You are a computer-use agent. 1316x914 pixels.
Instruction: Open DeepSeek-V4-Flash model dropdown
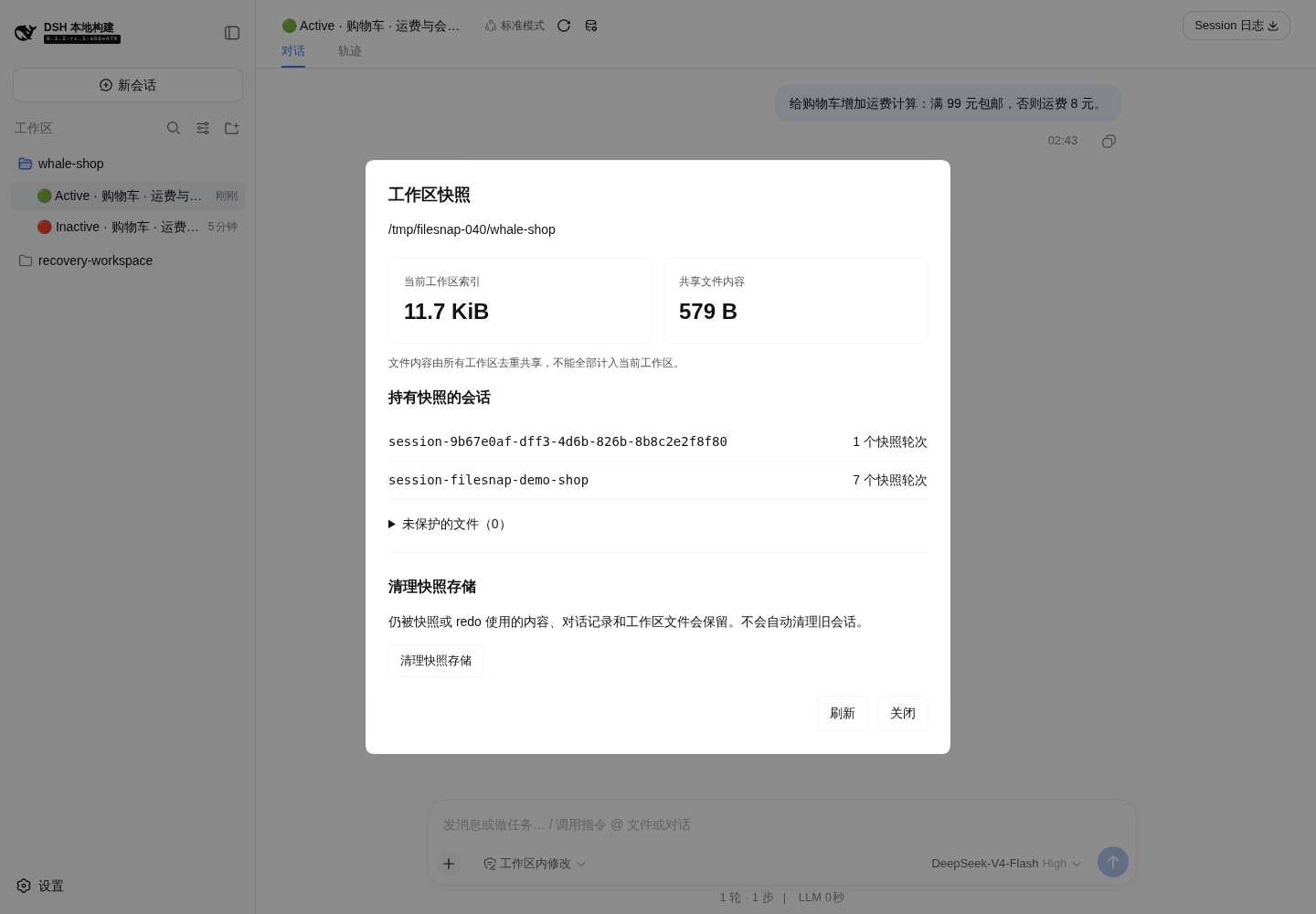click(x=1006, y=864)
